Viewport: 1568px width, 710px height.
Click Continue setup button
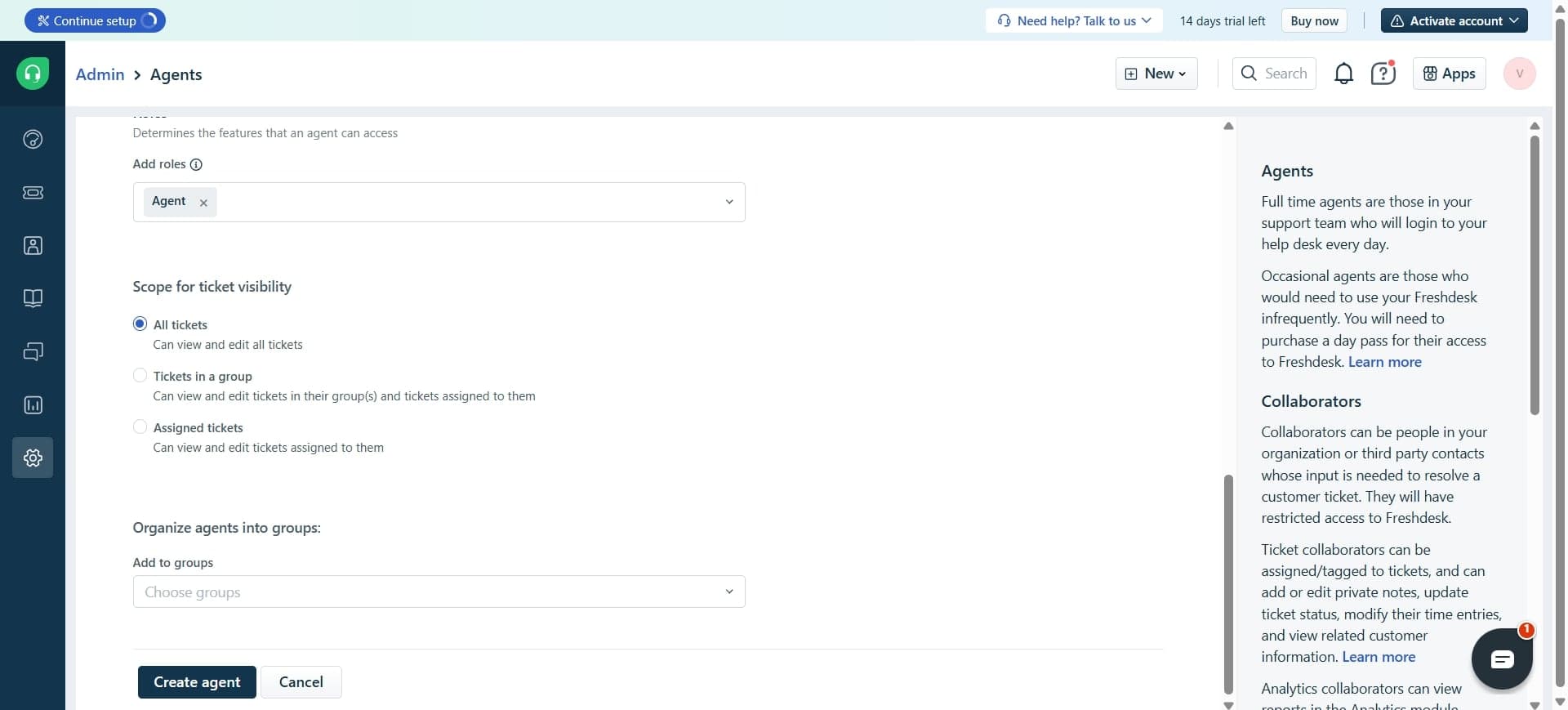tap(95, 20)
